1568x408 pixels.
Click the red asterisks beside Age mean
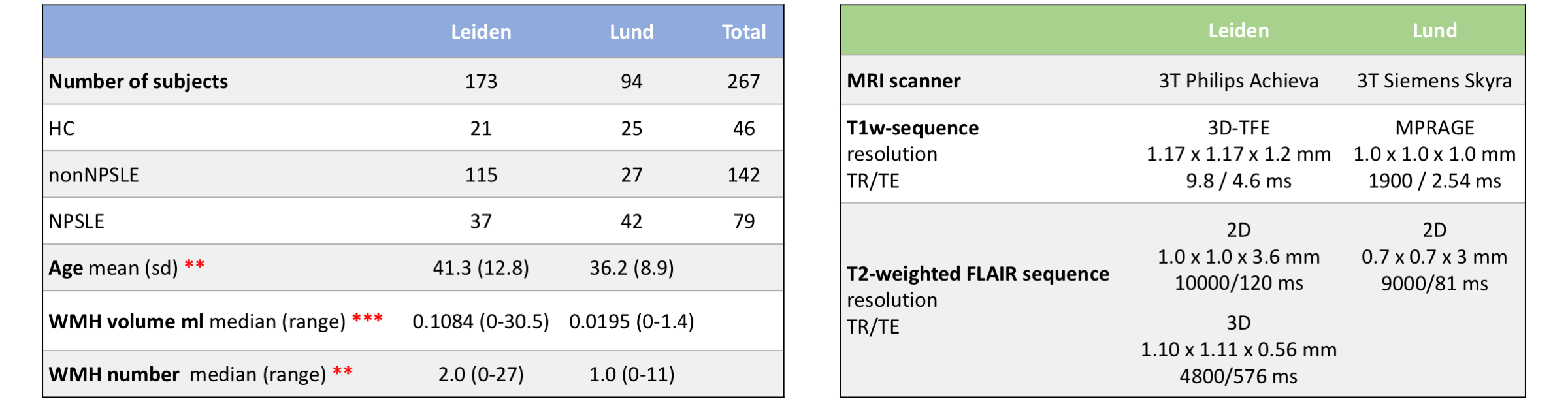click(195, 266)
